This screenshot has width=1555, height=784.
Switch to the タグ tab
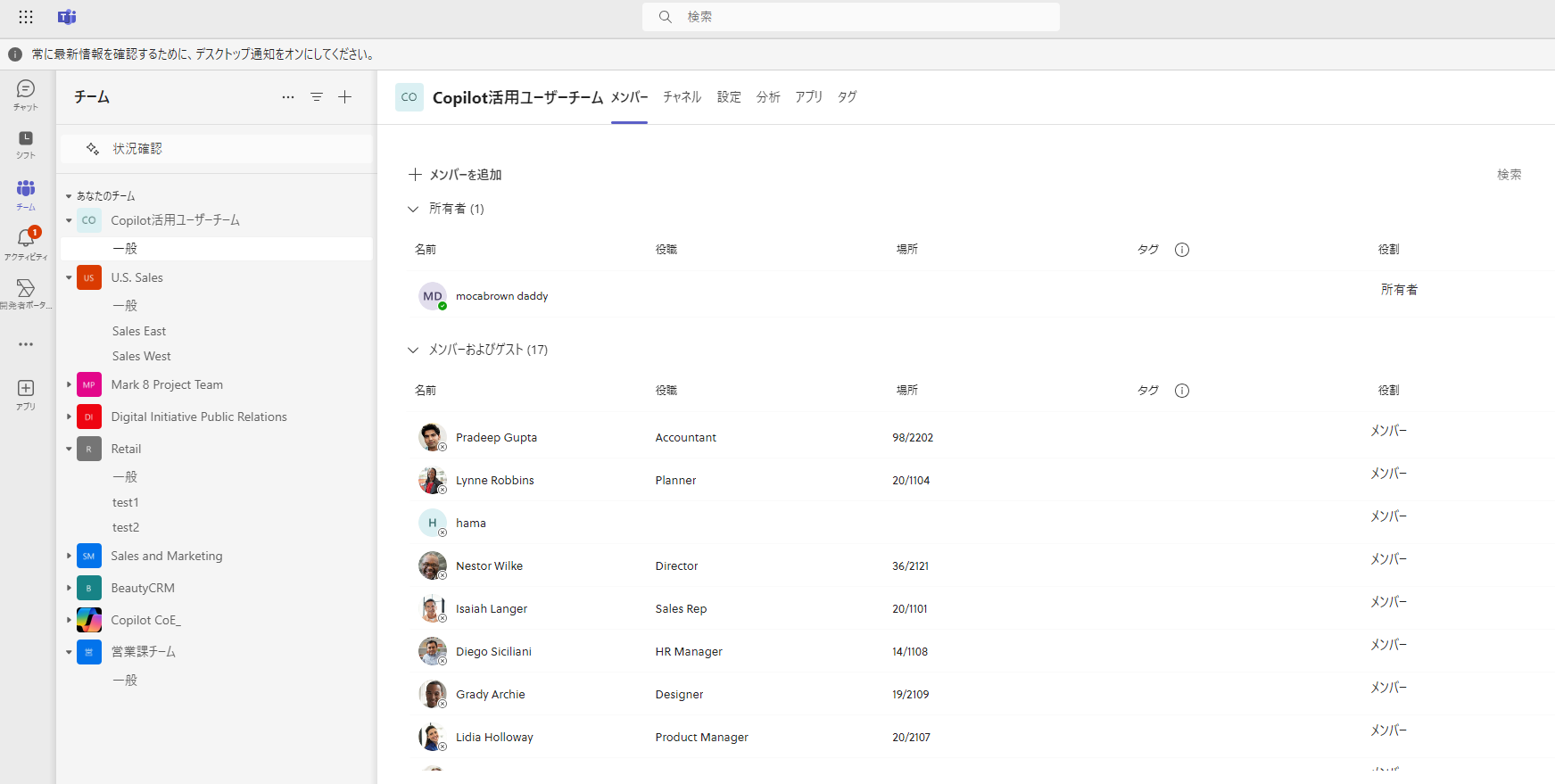[x=847, y=97]
